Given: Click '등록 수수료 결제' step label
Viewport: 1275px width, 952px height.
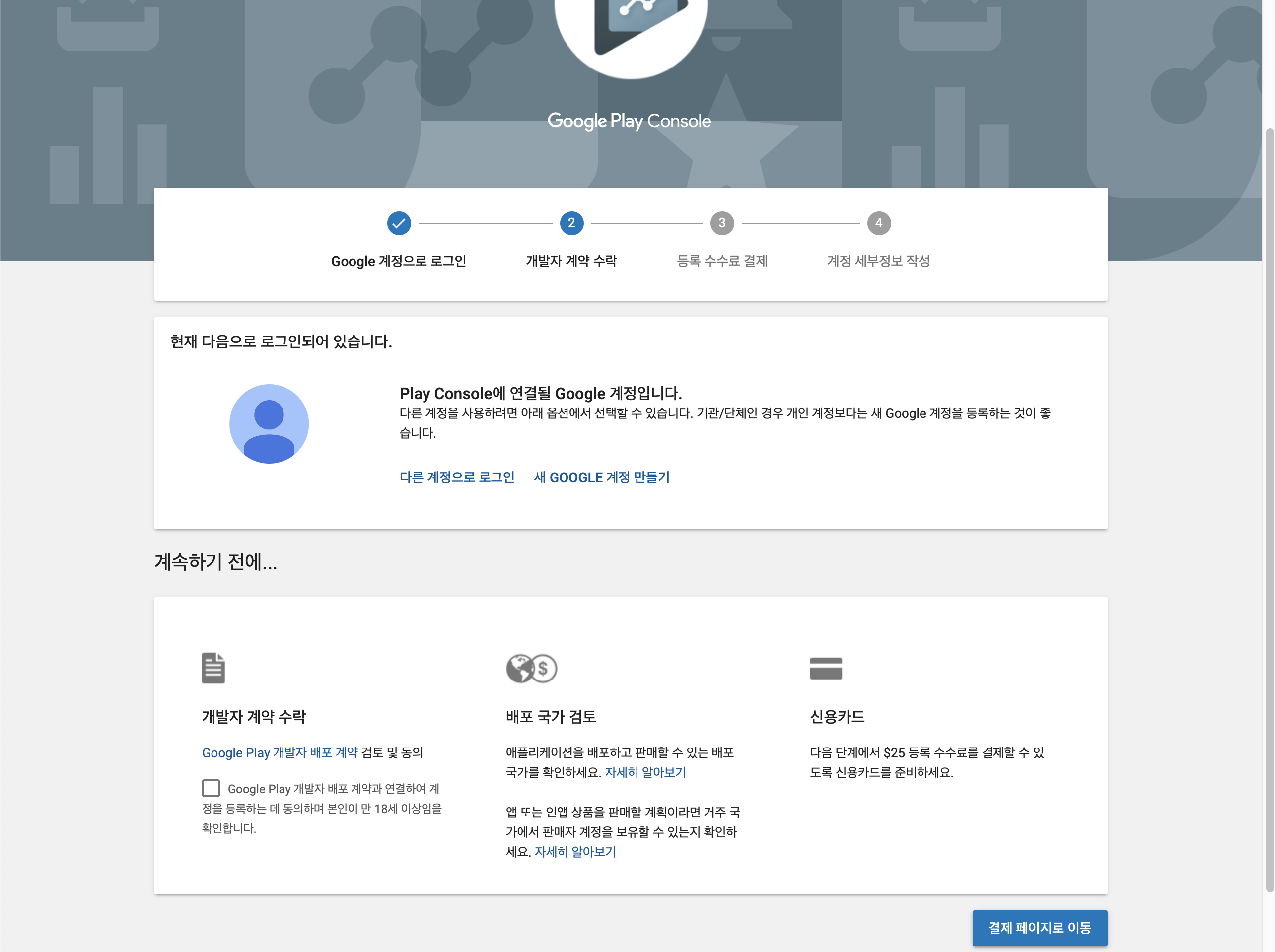Looking at the screenshot, I should (721, 261).
